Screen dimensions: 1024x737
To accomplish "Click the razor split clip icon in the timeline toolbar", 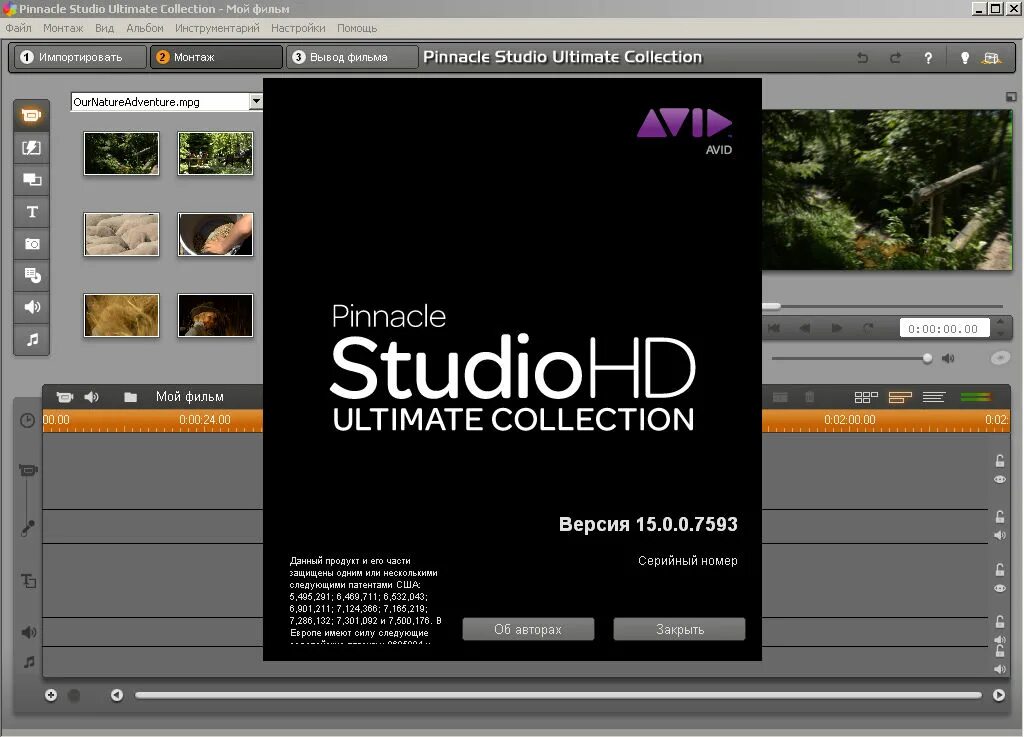I will pos(780,397).
